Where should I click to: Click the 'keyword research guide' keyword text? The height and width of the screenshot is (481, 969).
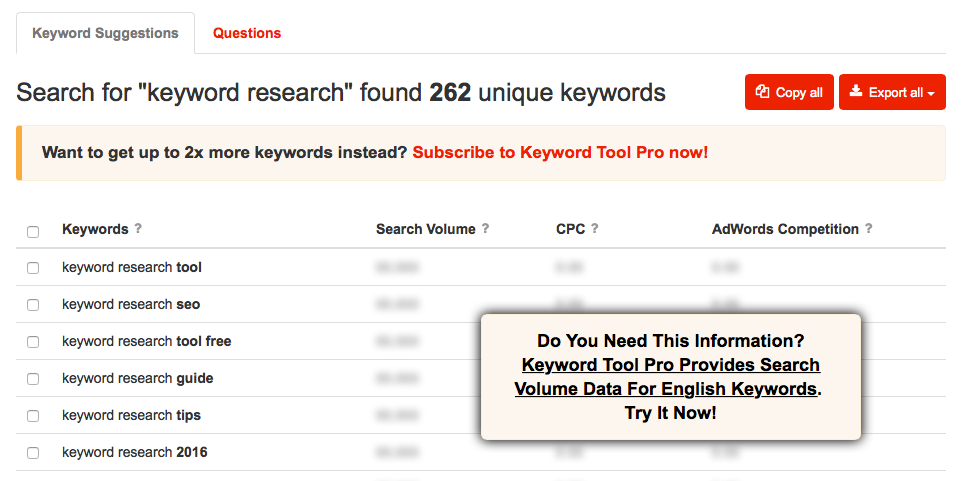pyautogui.click(x=138, y=378)
